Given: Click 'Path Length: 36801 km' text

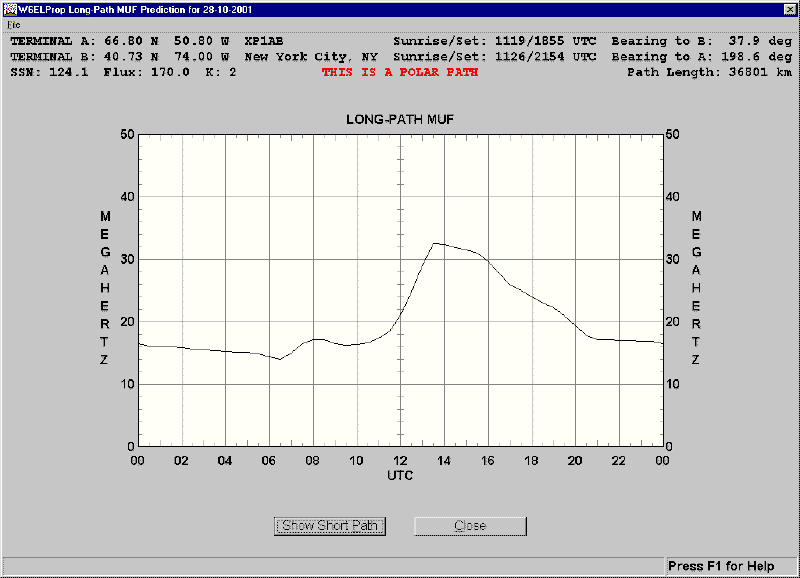Looking at the screenshot, I should [709, 72].
